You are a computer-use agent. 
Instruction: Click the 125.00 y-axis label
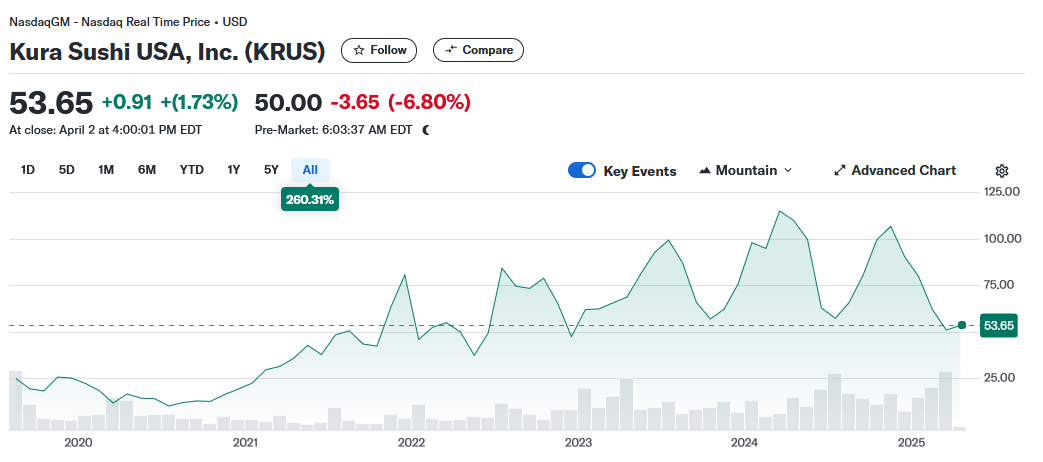click(1001, 192)
